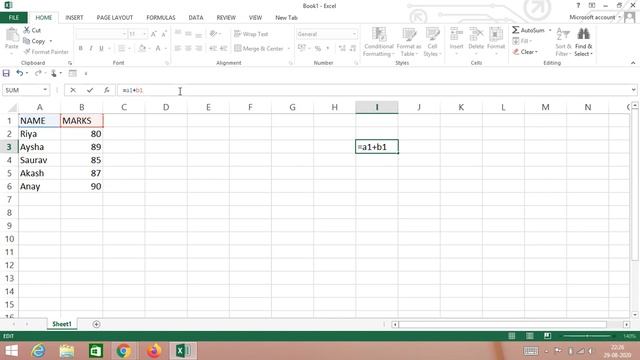Click the Undo arrow icon

19,73
